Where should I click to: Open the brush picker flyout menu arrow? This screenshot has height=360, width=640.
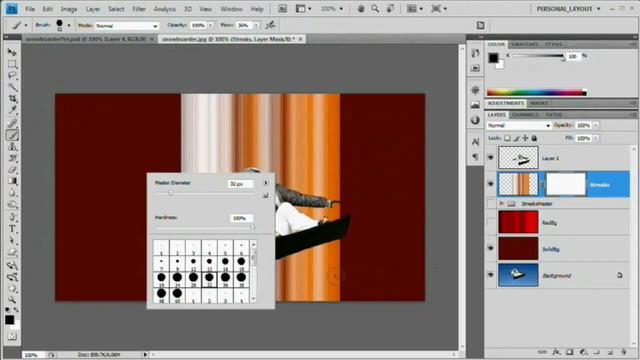click(265, 183)
